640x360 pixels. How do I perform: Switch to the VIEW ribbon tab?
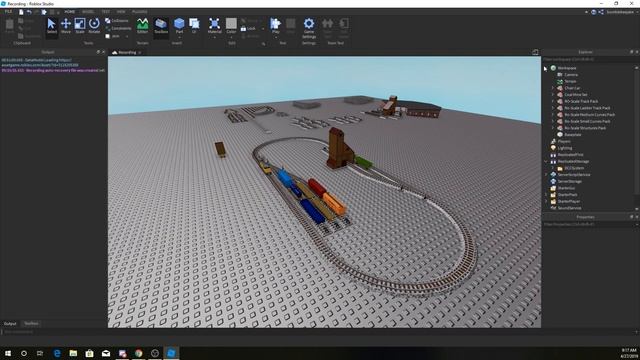(121, 12)
